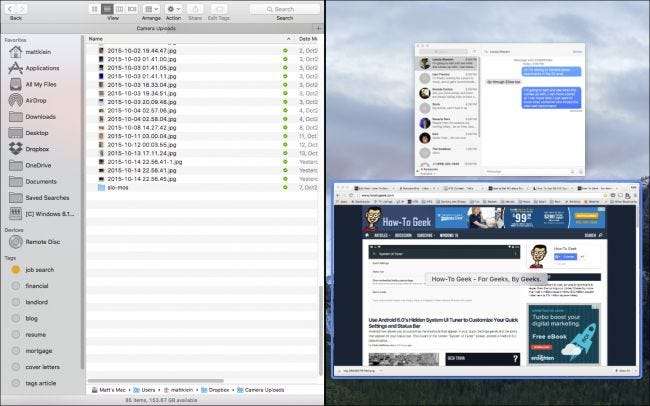Select column view in Finder toolbar
This screenshot has width=650, height=406.
tap(119, 8)
